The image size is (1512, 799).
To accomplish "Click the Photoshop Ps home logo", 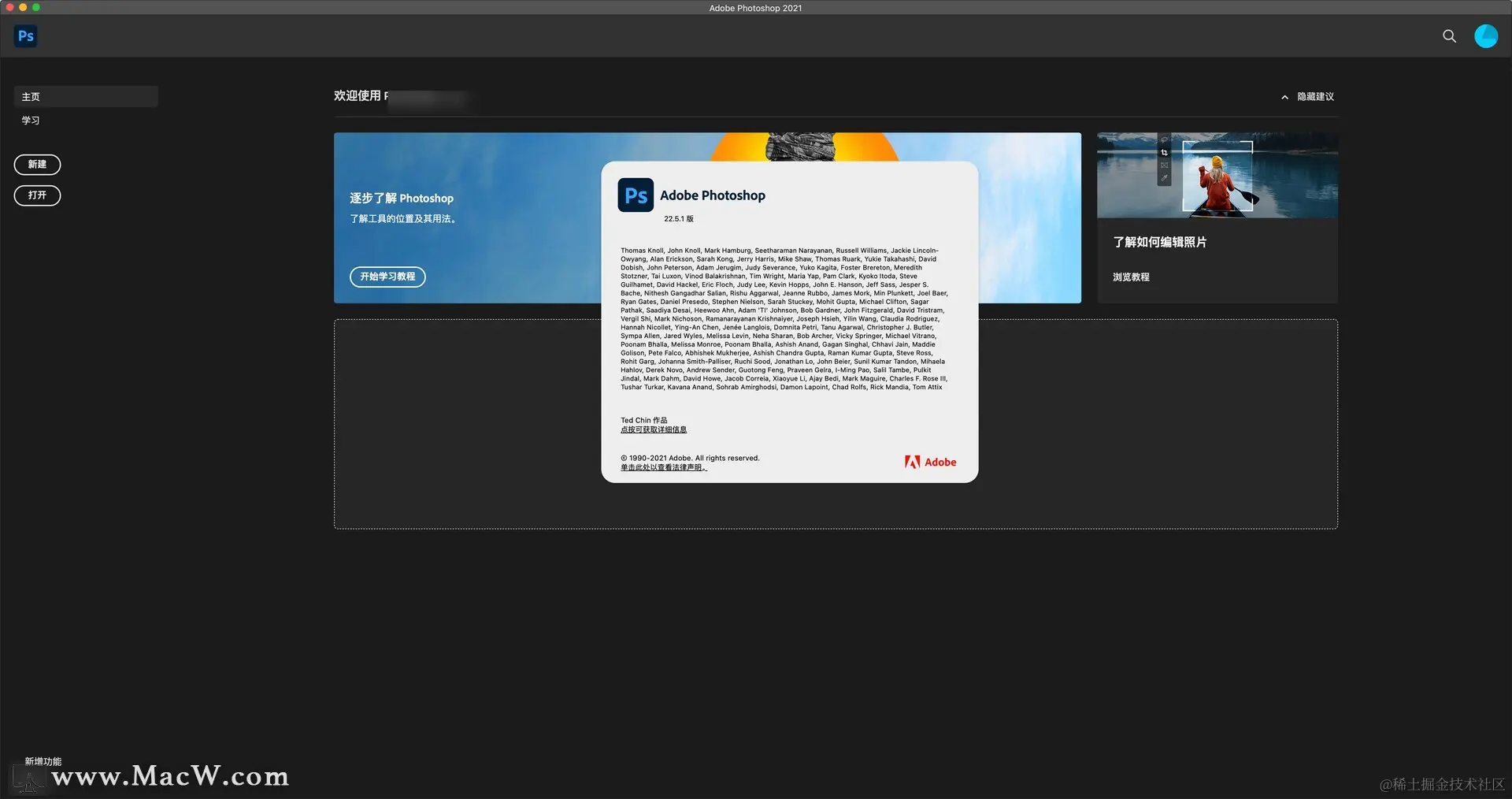I will (x=26, y=36).
